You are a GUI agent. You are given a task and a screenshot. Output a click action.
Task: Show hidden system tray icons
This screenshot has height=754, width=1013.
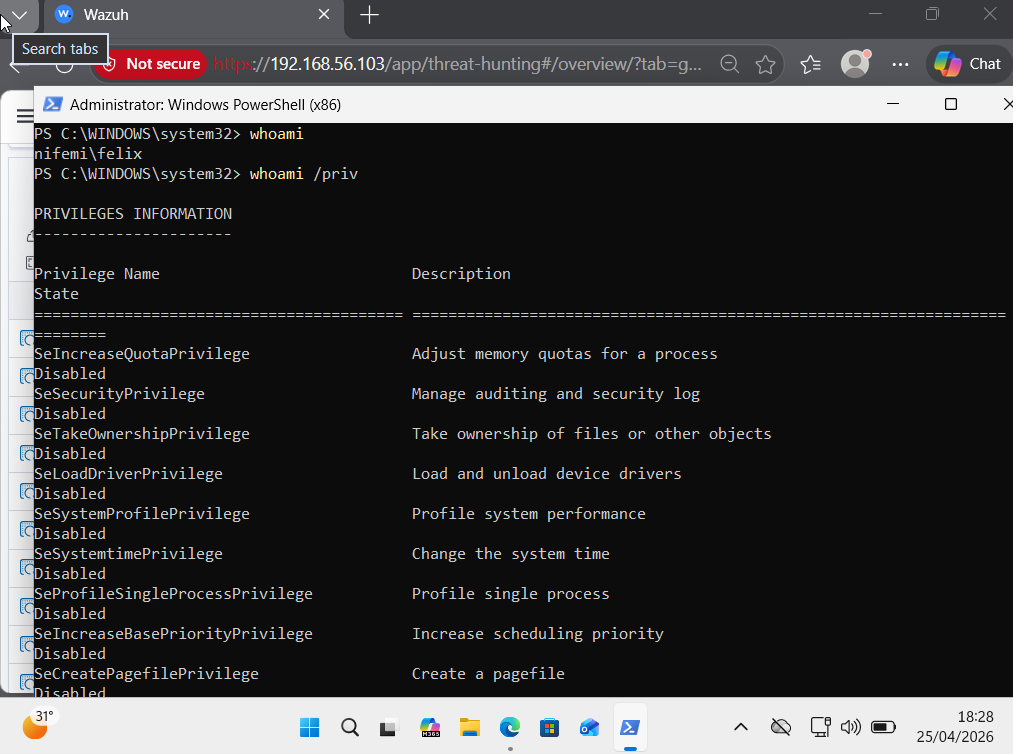point(741,728)
